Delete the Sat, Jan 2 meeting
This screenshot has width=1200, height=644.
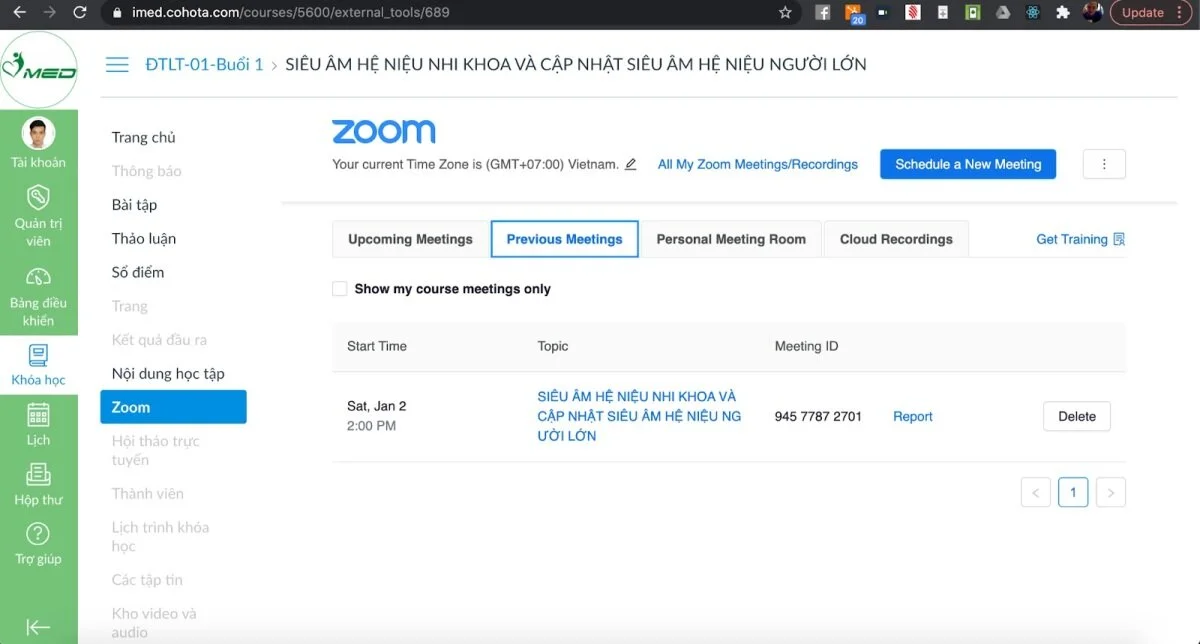1077,416
